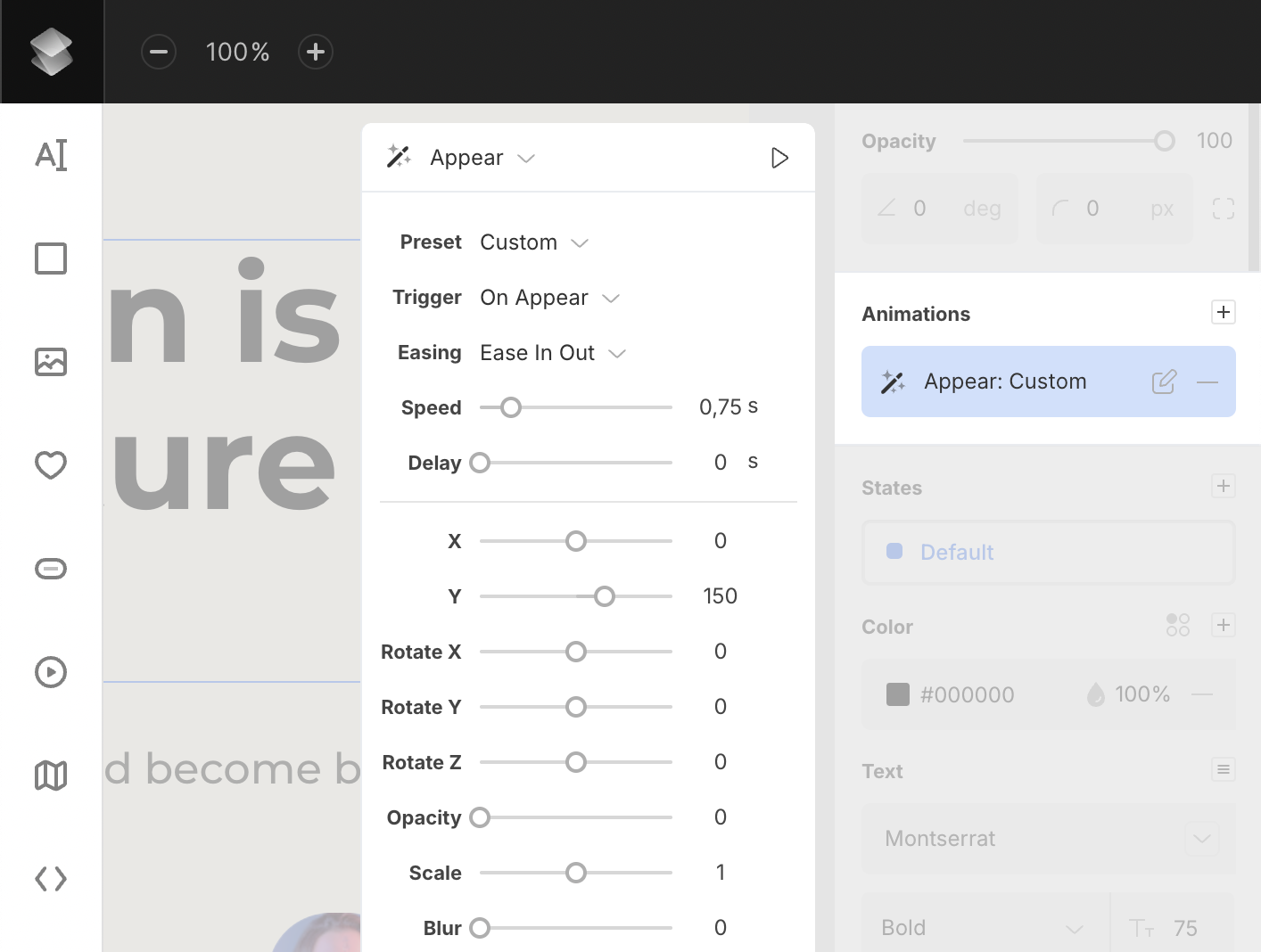Select the Video play tool in sidebar
This screenshot has height=952, width=1261.
[51, 672]
